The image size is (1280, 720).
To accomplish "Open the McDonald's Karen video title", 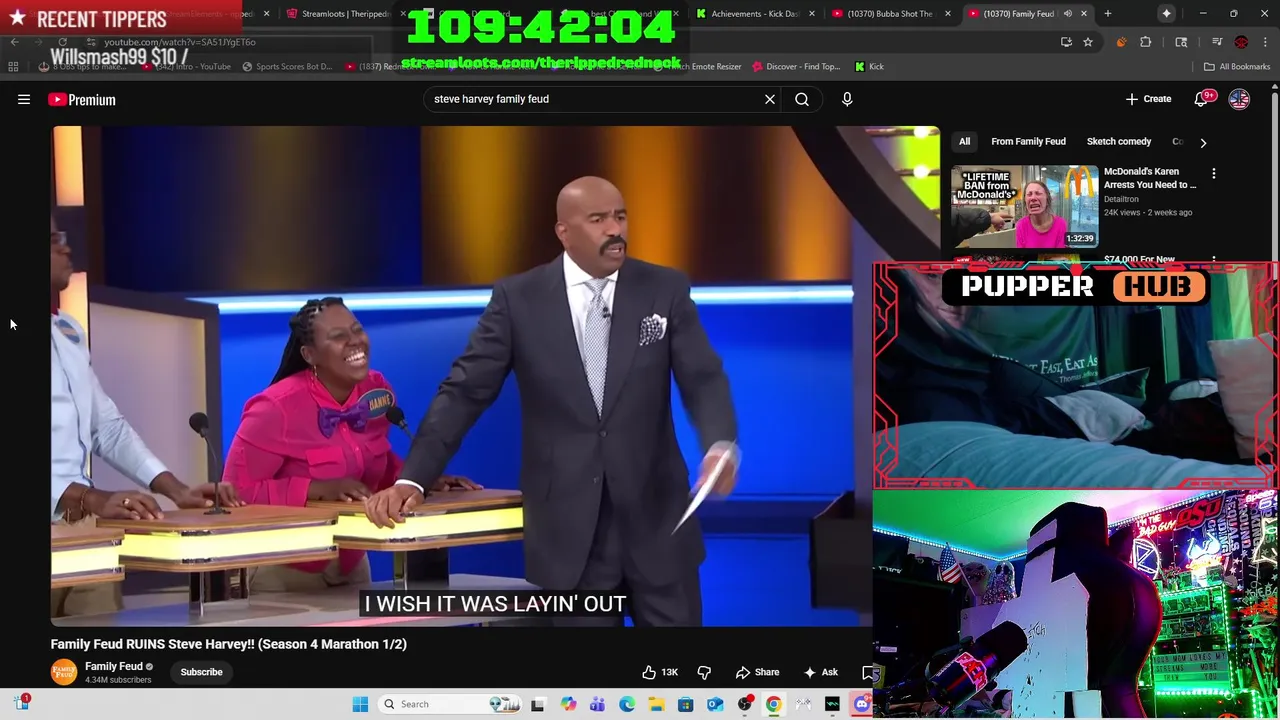I will [x=1150, y=178].
